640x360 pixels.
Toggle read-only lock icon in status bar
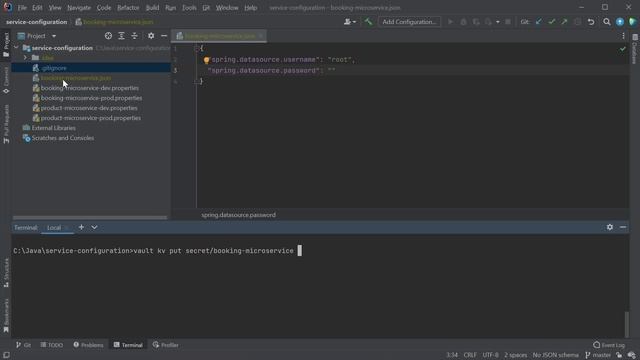[x=619, y=355]
